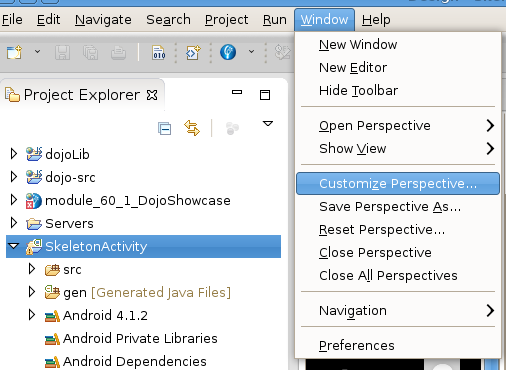Image resolution: width=506 pixels, height=370 pixels.
Task: Expand the module_60_1_DojoShowcase project
Action: 14,200
